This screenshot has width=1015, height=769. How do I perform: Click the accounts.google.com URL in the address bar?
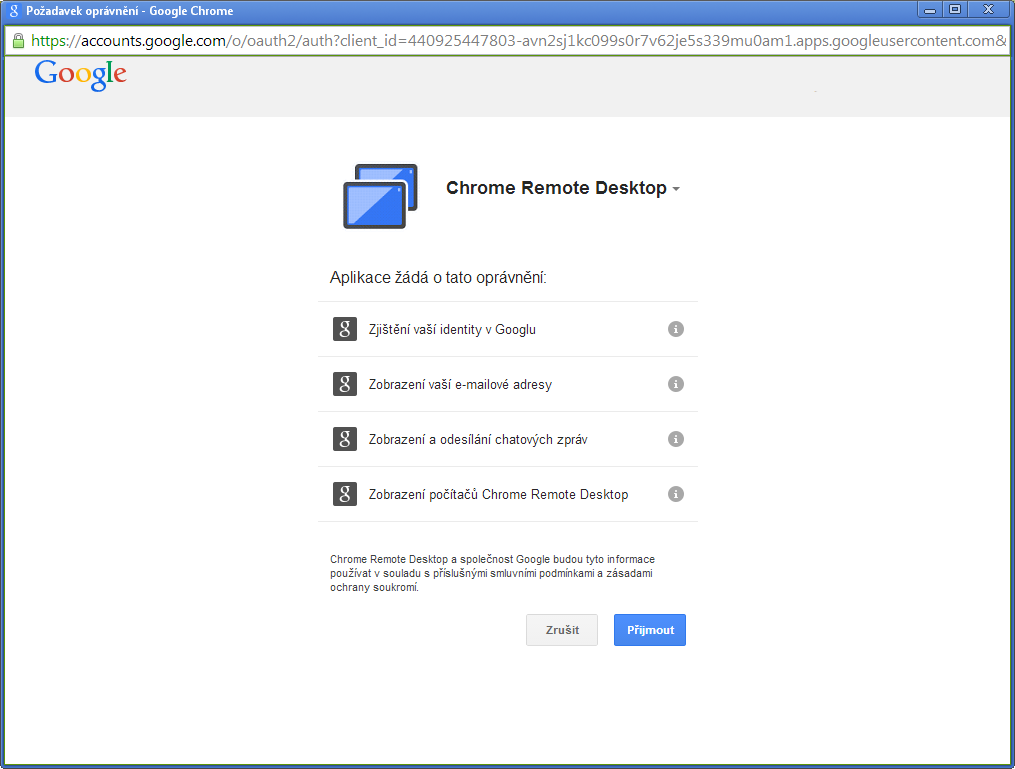point(519,41)
